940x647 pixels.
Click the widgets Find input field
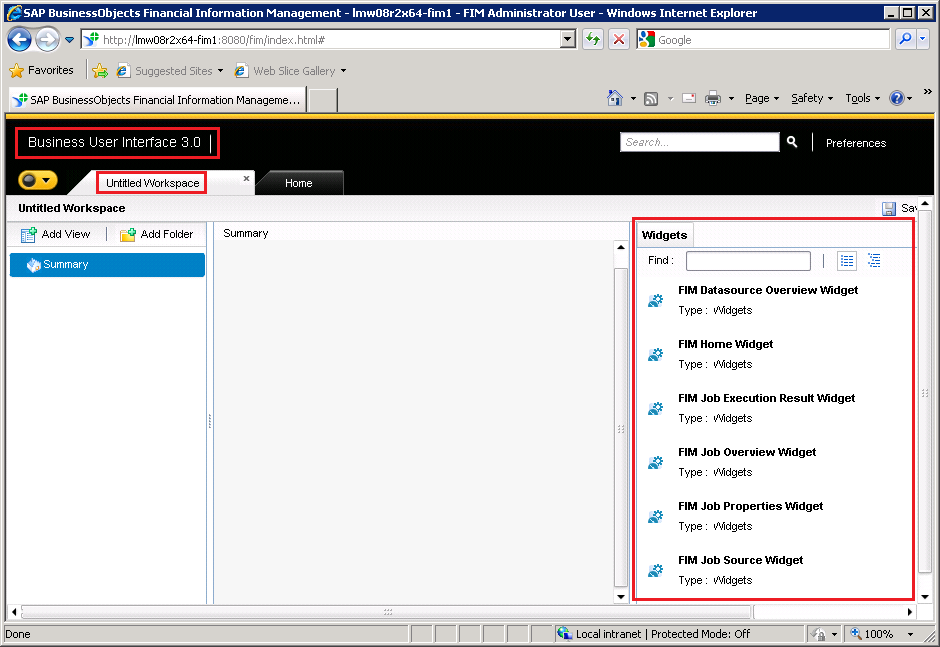pyautogui.click(x=748, y=261)
